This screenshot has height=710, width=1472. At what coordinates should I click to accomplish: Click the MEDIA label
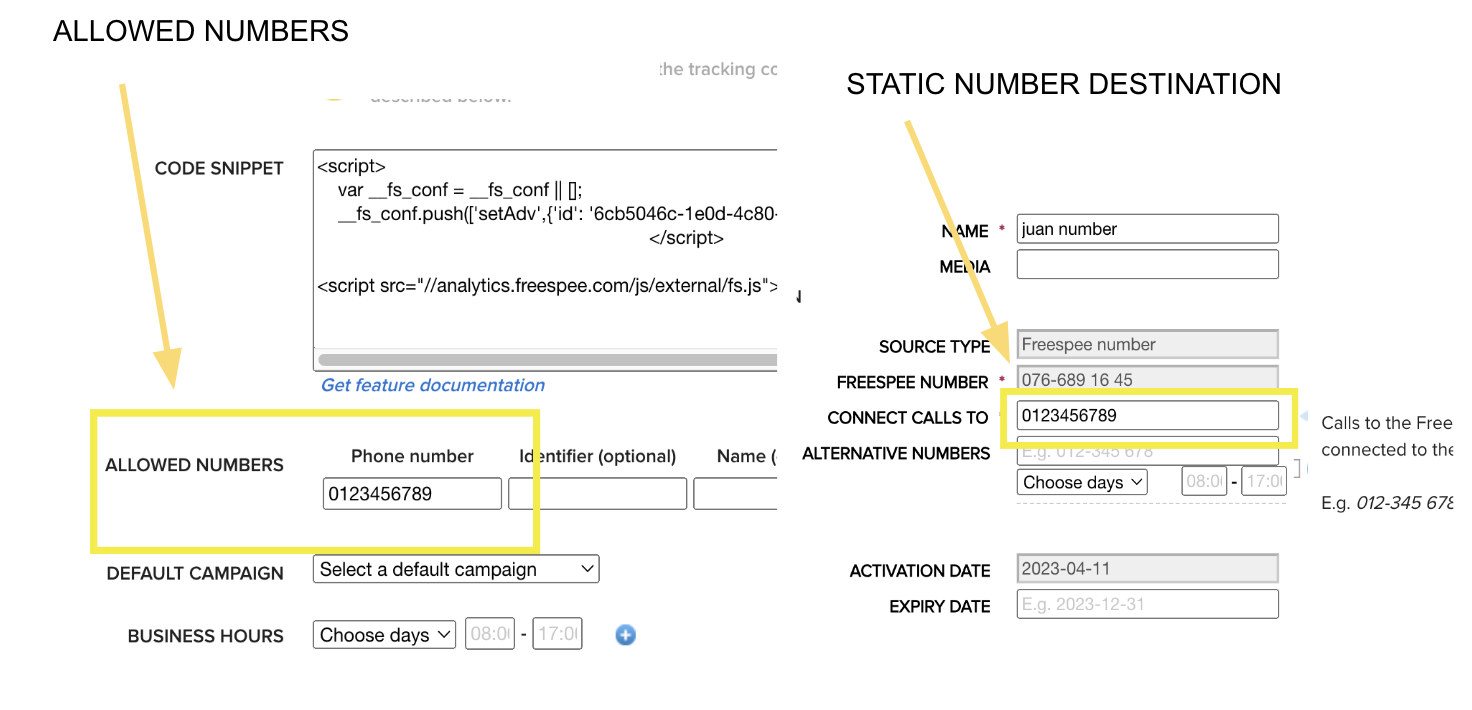point(965,267)
